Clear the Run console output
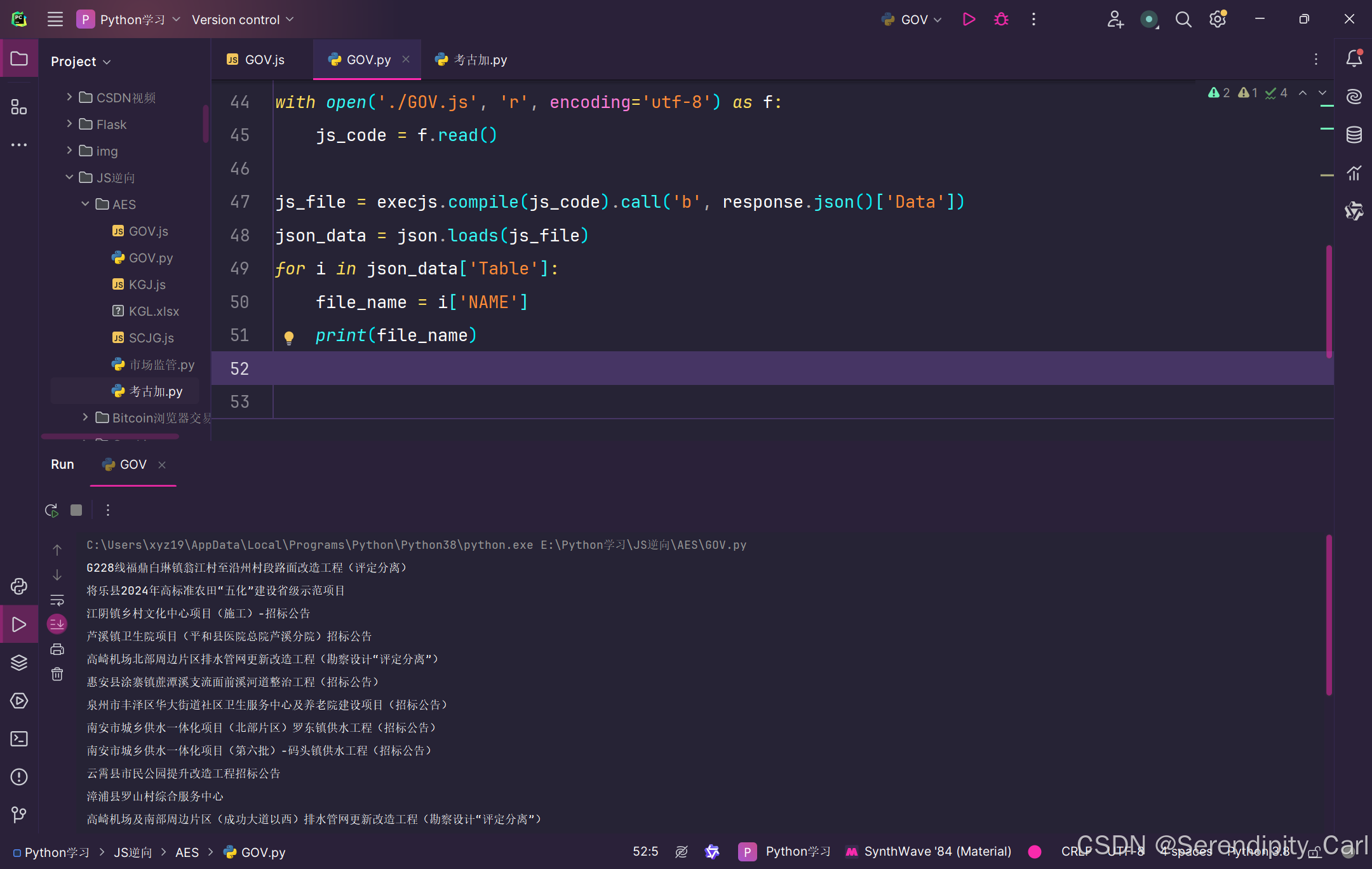The height and width of the screenshot is (869, 1372). click(57, 674)
